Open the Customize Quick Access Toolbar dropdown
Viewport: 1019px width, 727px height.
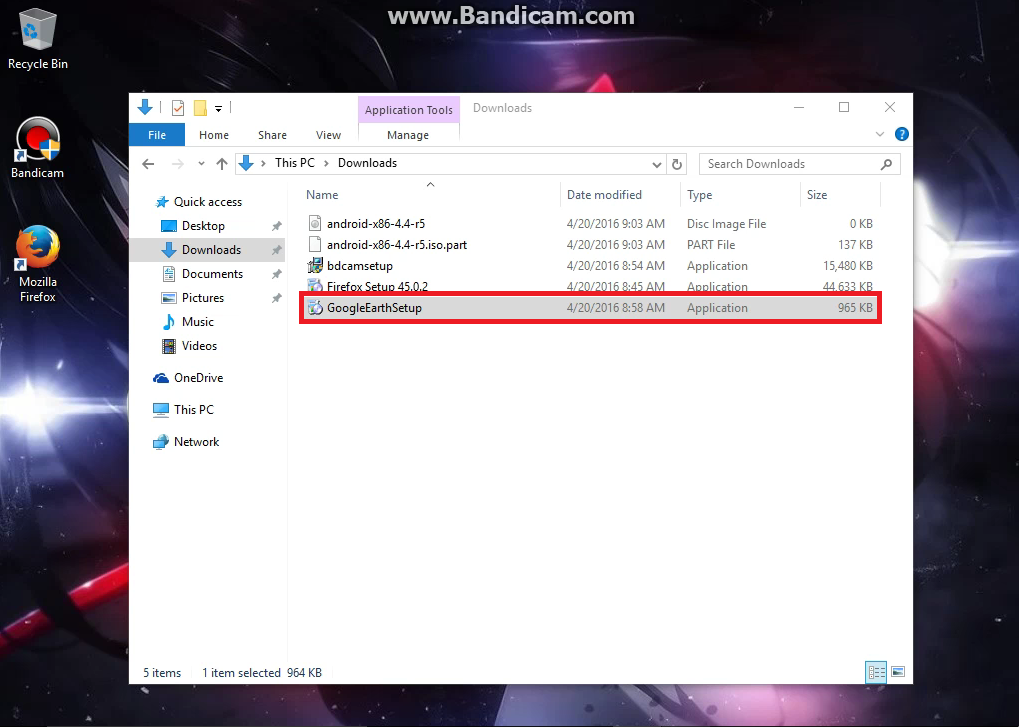point(218,108)
